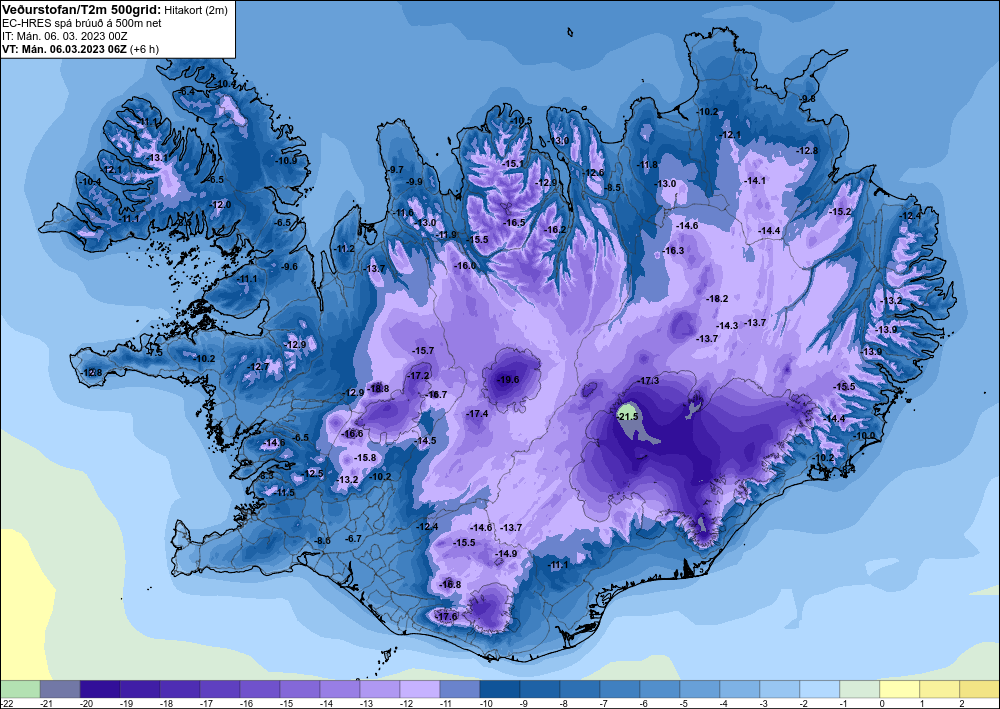This screenshot has height=709, width=1000.
Task: Click the -16.0 temperature label
Action: 465,266
